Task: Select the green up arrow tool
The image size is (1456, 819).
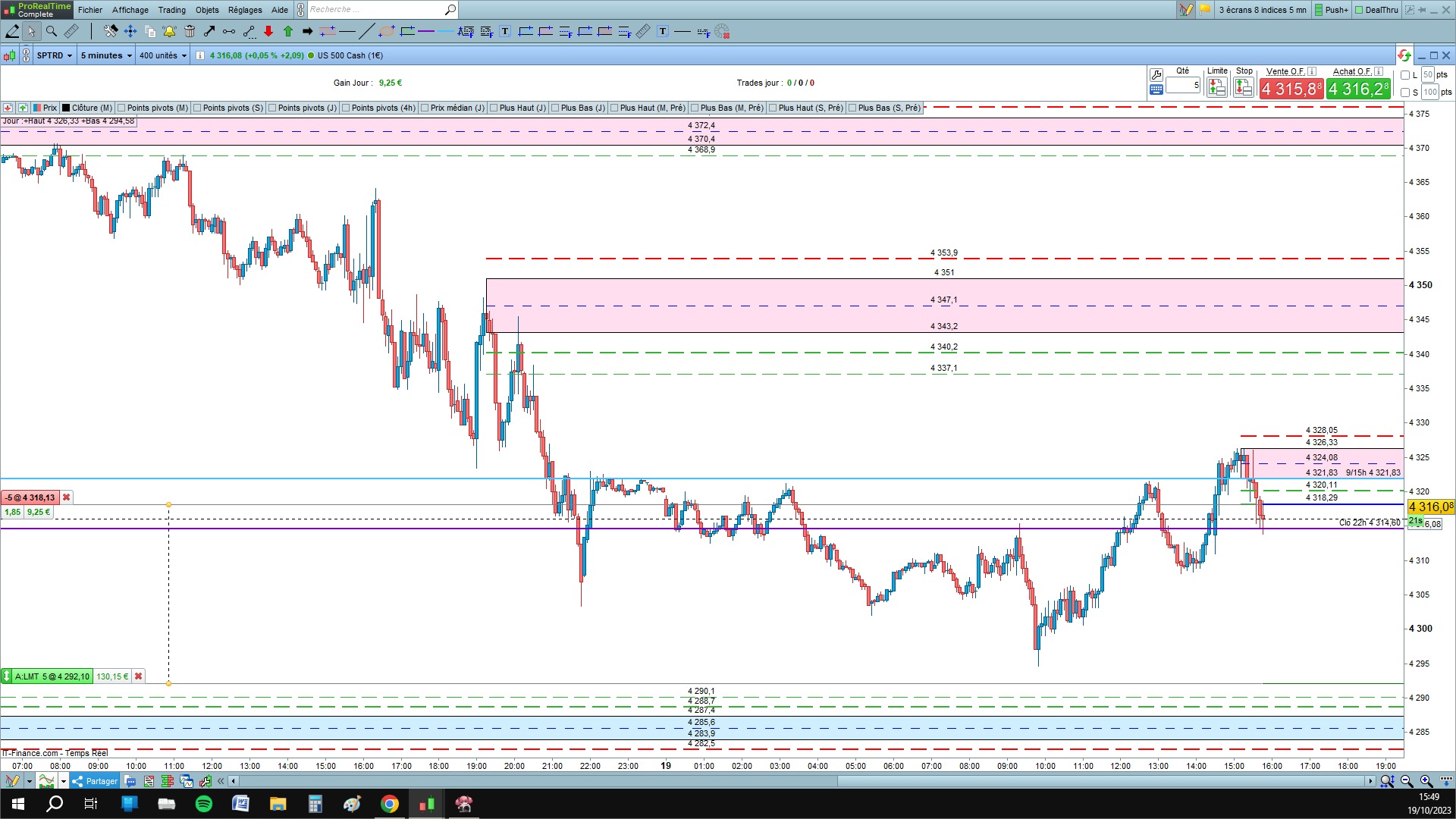Action: tap(288, 31)
